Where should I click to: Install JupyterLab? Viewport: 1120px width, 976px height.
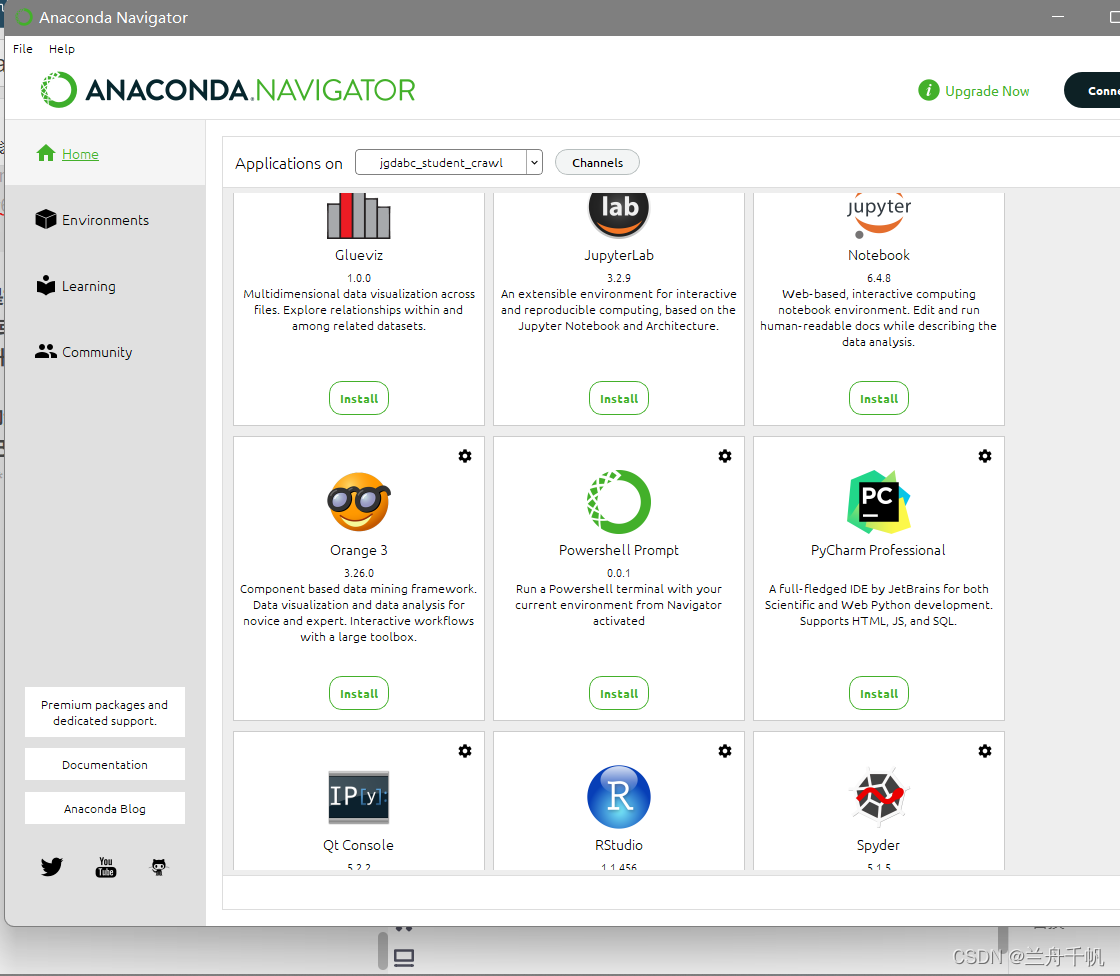click(619, 398)
